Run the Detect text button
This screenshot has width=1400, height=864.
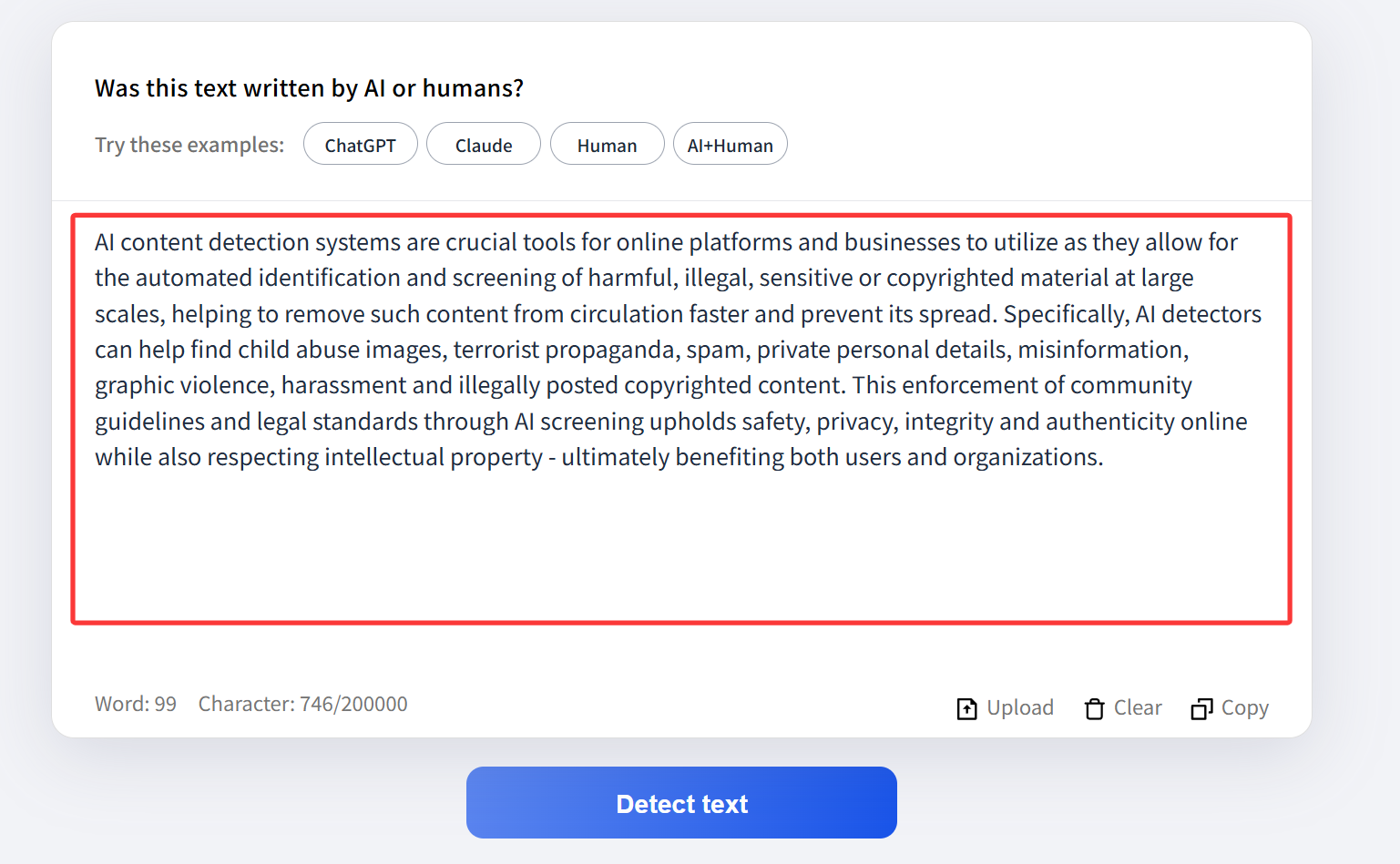[681, 803]
